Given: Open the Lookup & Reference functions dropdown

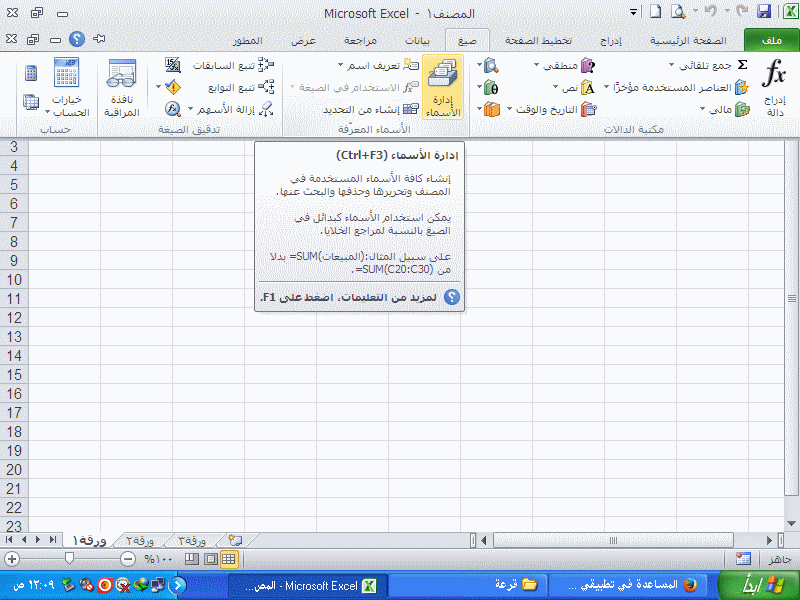Looking at the screenshot, I should pyautogui.click(x=488, y=65).
